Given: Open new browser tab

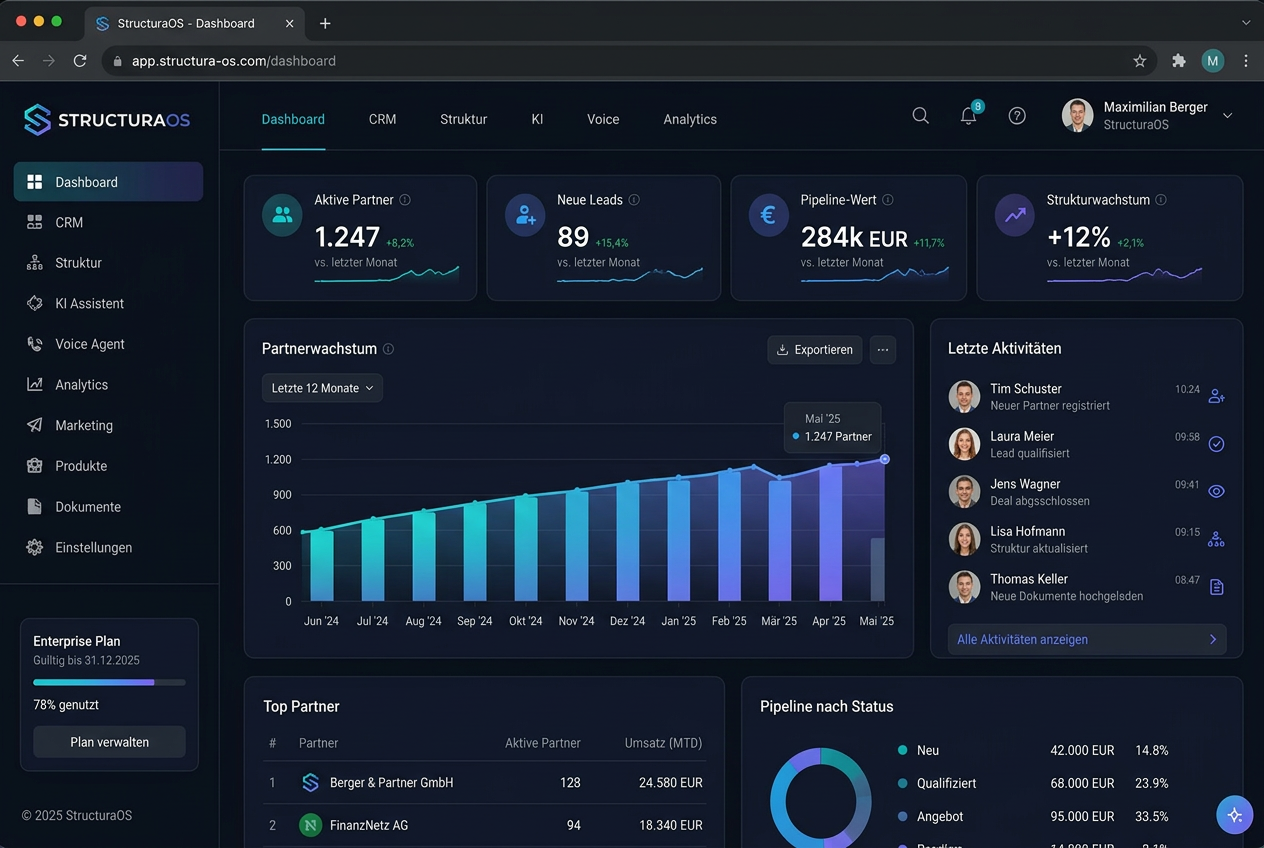Looking at the screenshot, I should [325, 23].
